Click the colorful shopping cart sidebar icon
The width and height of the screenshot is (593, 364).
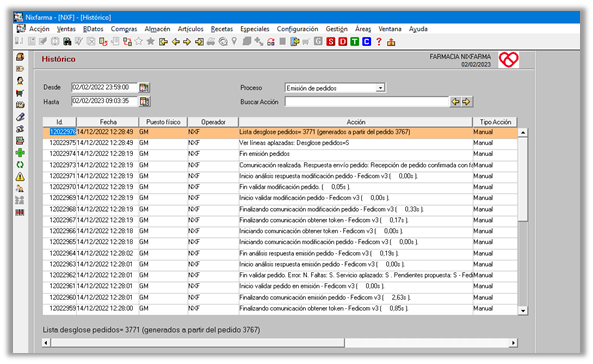pyautogui.click(x=20, y=93)
